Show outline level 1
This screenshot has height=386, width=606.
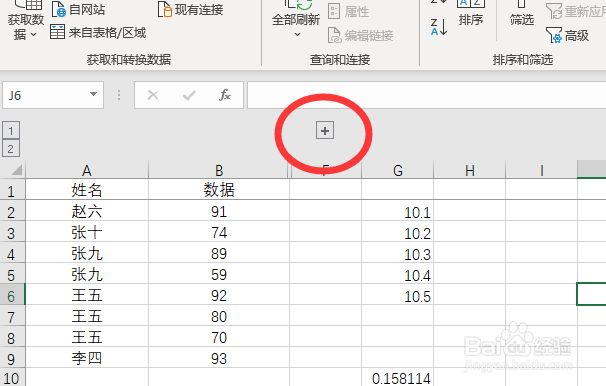coord(11,131)
